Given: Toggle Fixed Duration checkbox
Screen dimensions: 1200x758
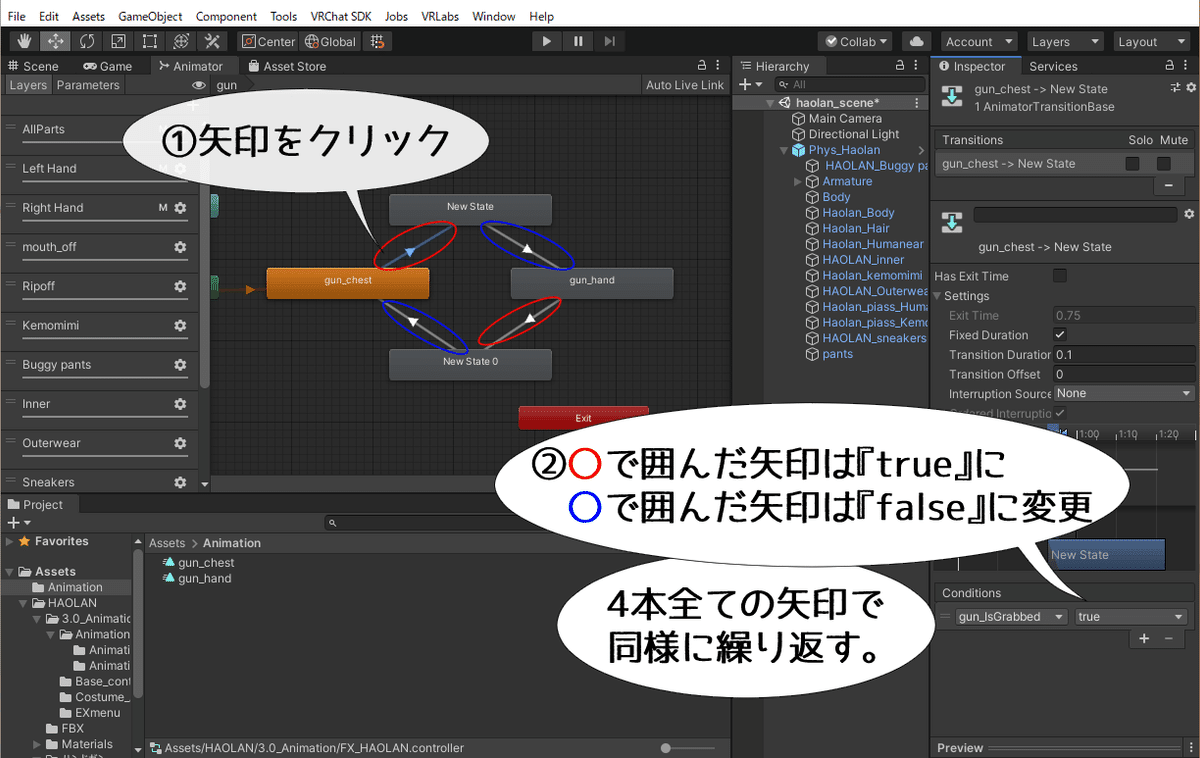Looking at the screenshot, I should 1060,335.
